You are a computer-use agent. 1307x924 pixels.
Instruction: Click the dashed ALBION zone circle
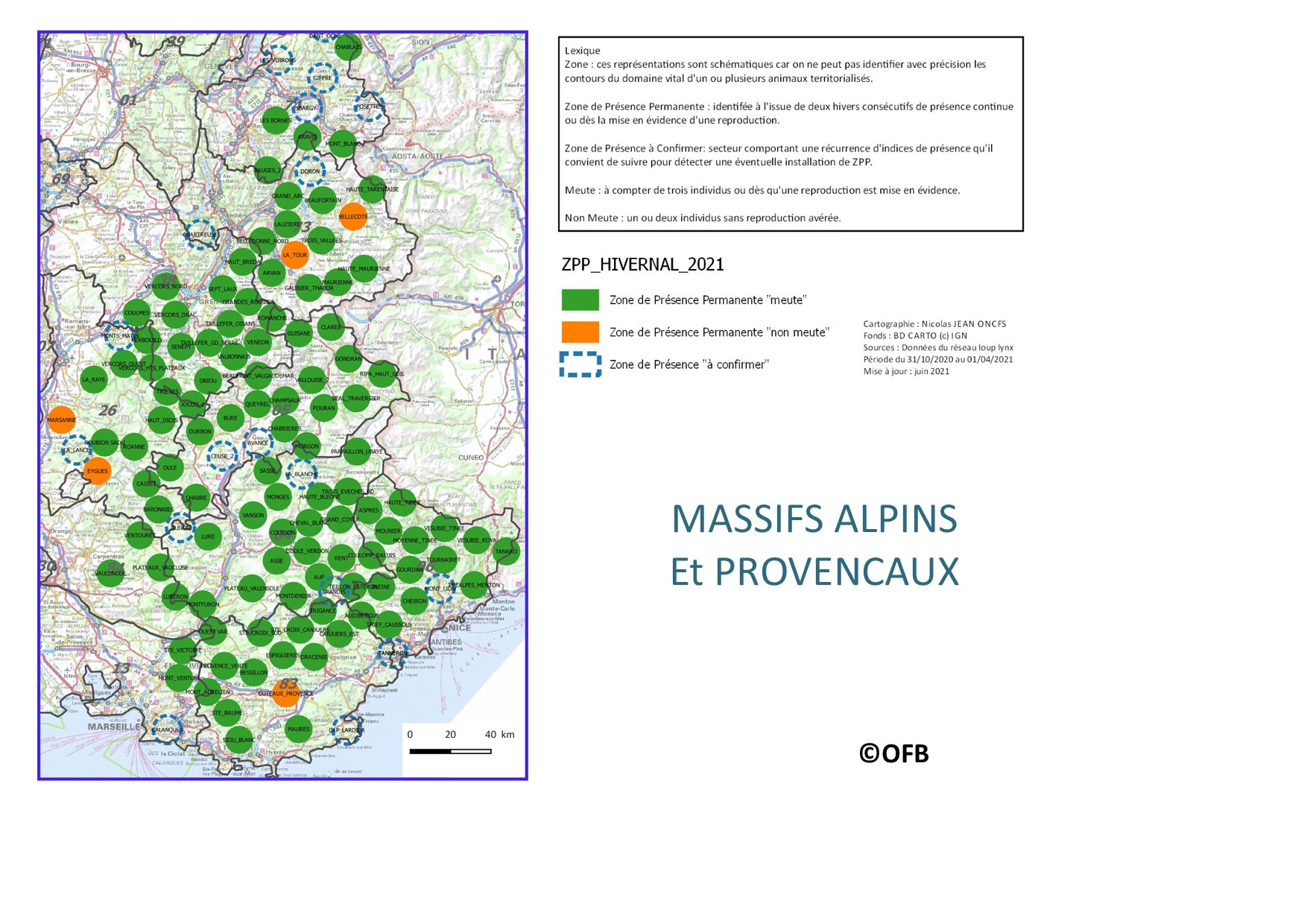(181, 528)
